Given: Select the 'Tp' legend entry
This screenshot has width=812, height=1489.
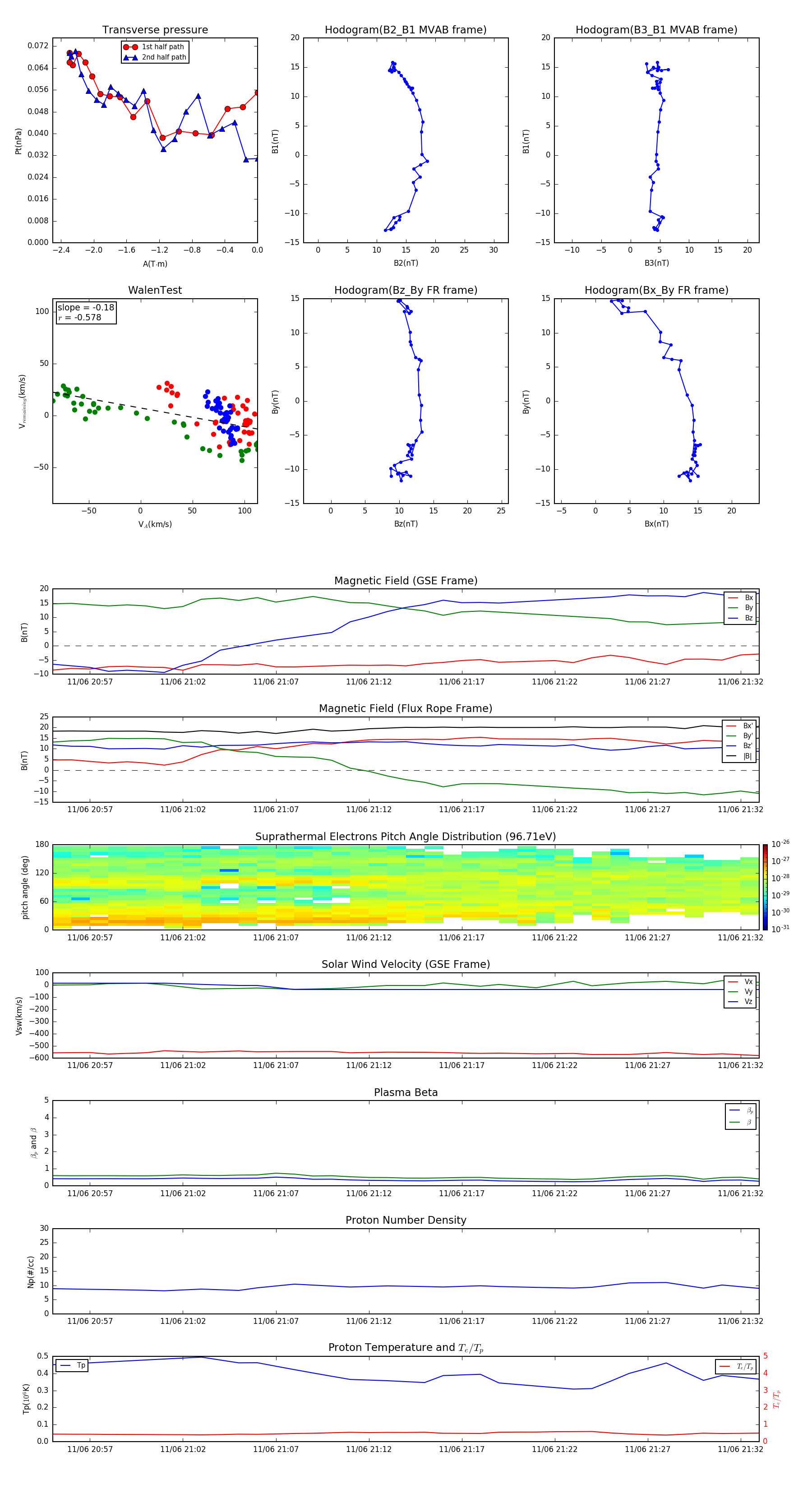Looking at the screenshot, I should pyautogui.click(x=72, y=1365).
